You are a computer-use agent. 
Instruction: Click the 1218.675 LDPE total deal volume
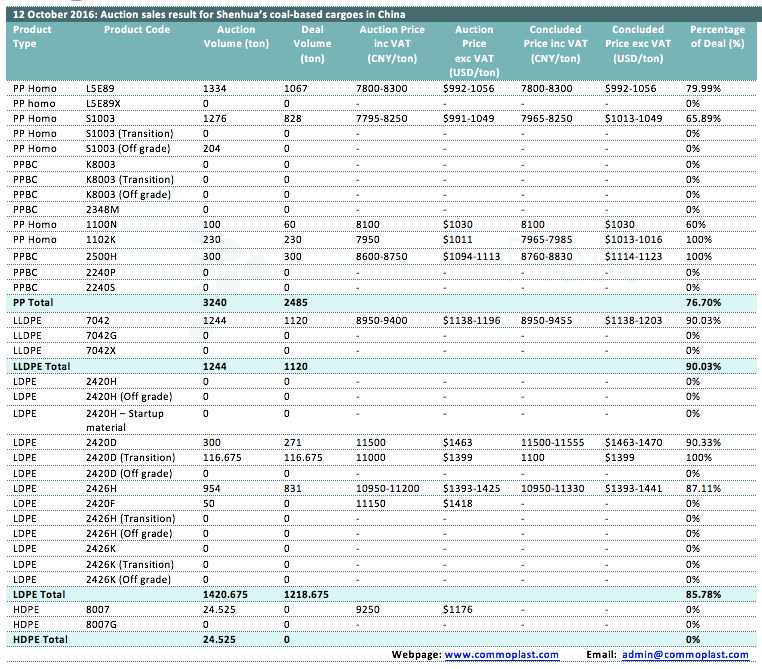[306, 595]
